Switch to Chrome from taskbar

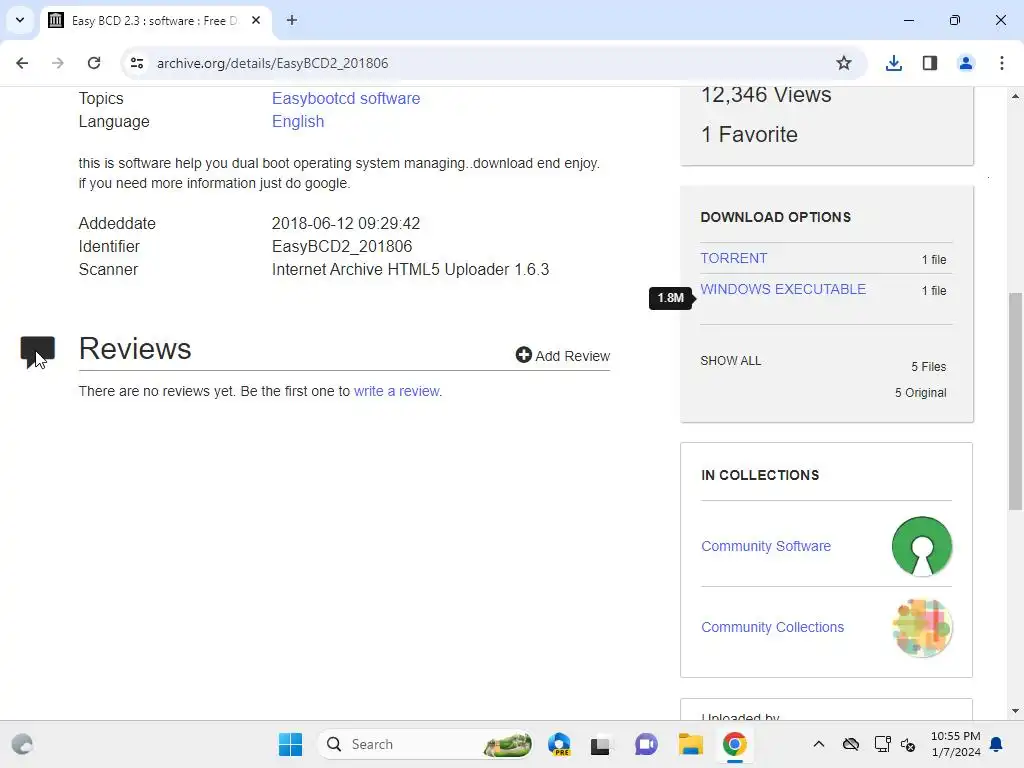(735, 744)
